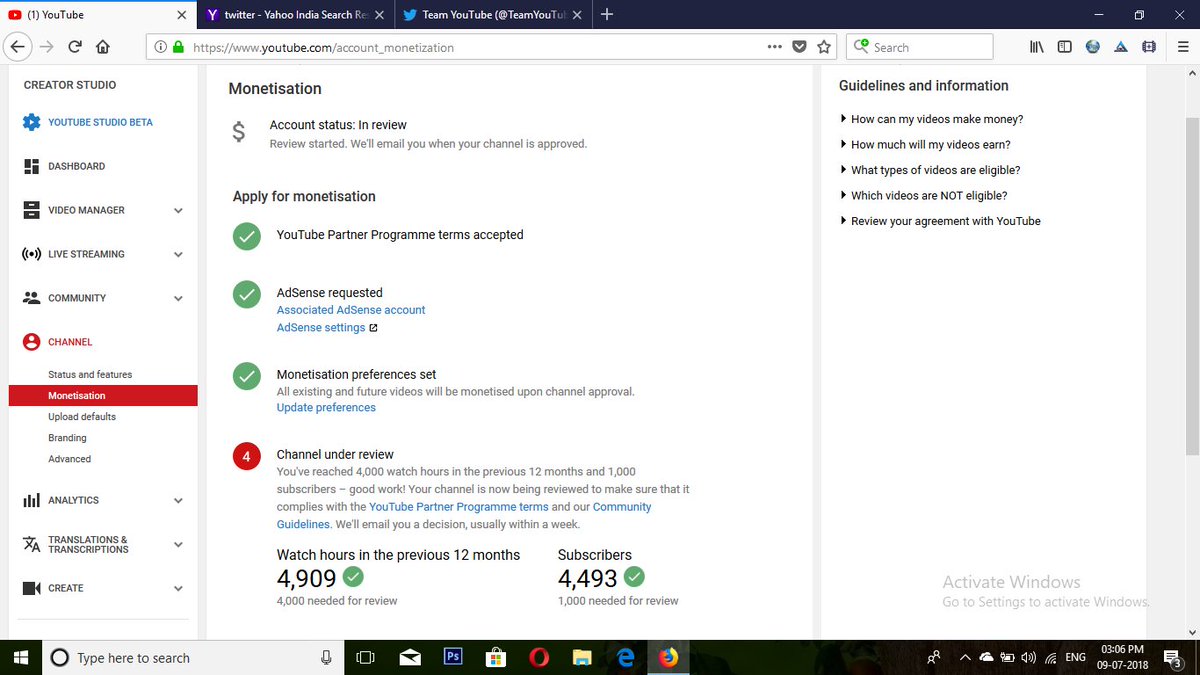The image size is (1200, 675).
Task: Click the globe extension icon in toolbar
Action: point(1093,47)
